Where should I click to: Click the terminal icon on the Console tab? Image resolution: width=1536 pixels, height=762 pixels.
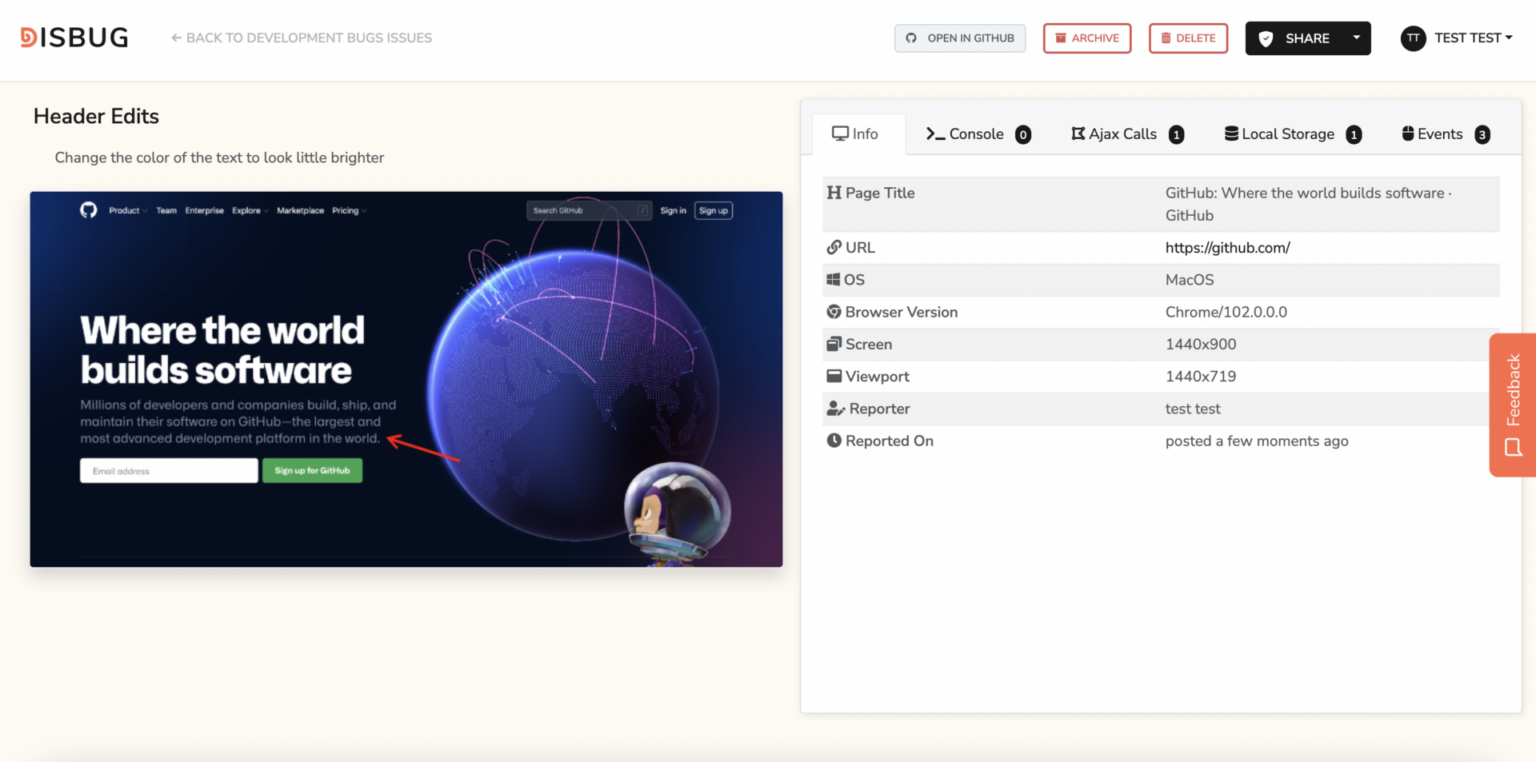(934, 133)
